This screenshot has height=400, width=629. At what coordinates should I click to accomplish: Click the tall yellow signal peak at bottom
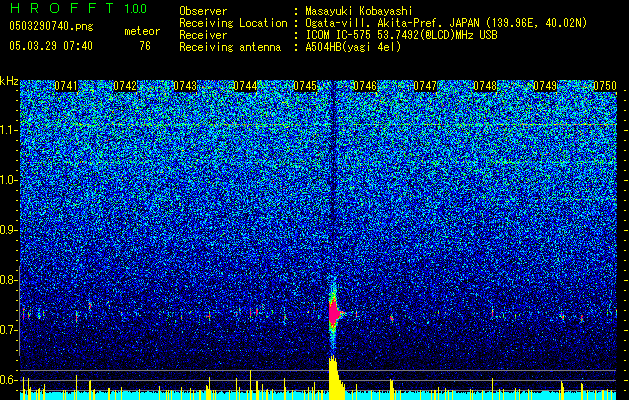click(334, 378)
